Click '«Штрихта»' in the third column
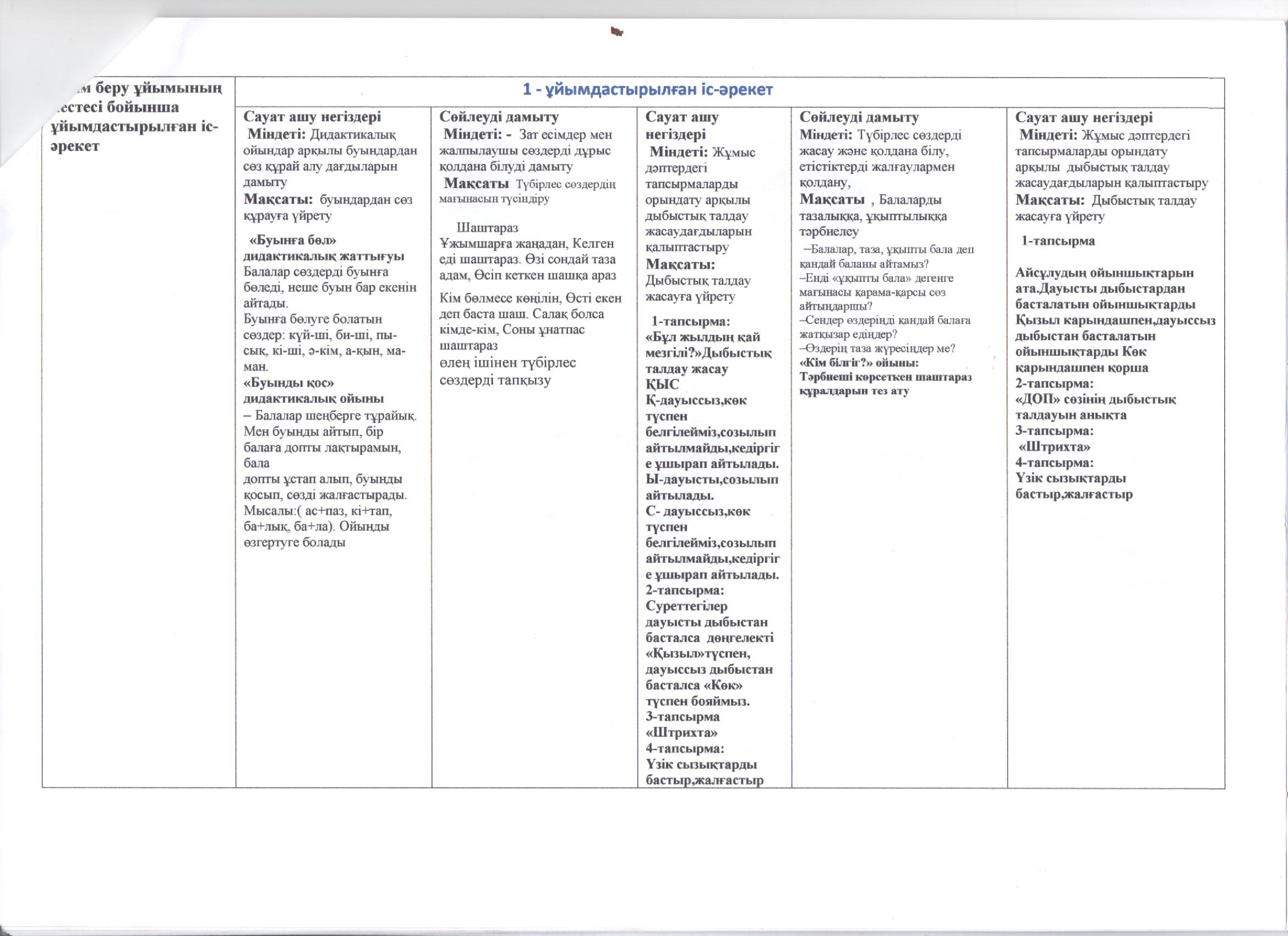Screen dimensions: 1288x936 pos(682,732)
